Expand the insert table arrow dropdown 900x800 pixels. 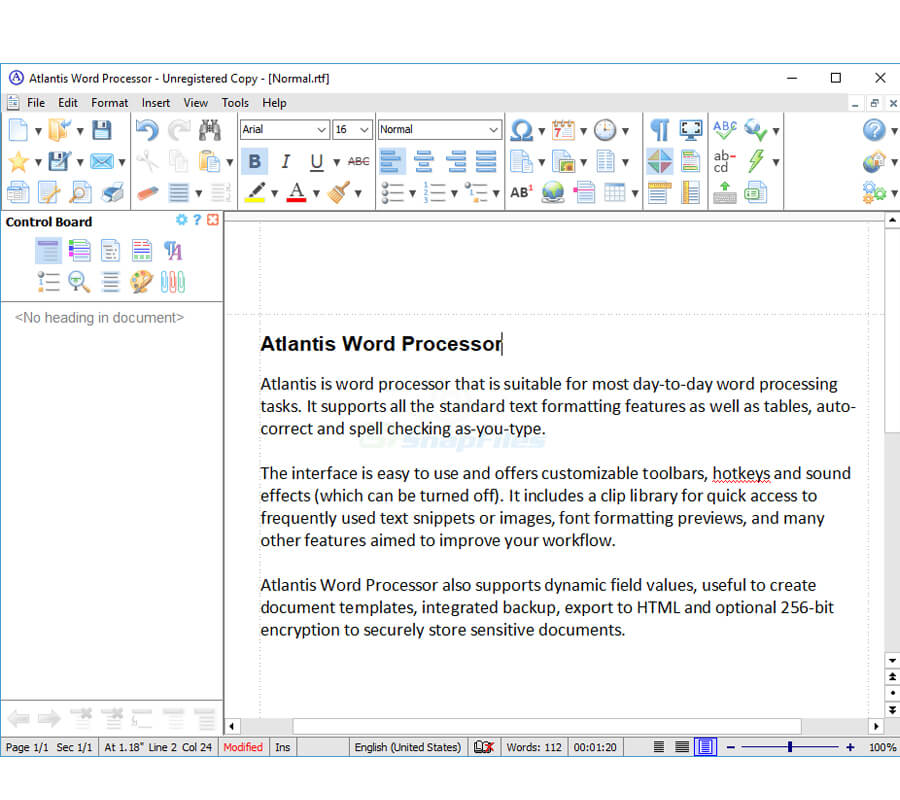tap(635, 193)
